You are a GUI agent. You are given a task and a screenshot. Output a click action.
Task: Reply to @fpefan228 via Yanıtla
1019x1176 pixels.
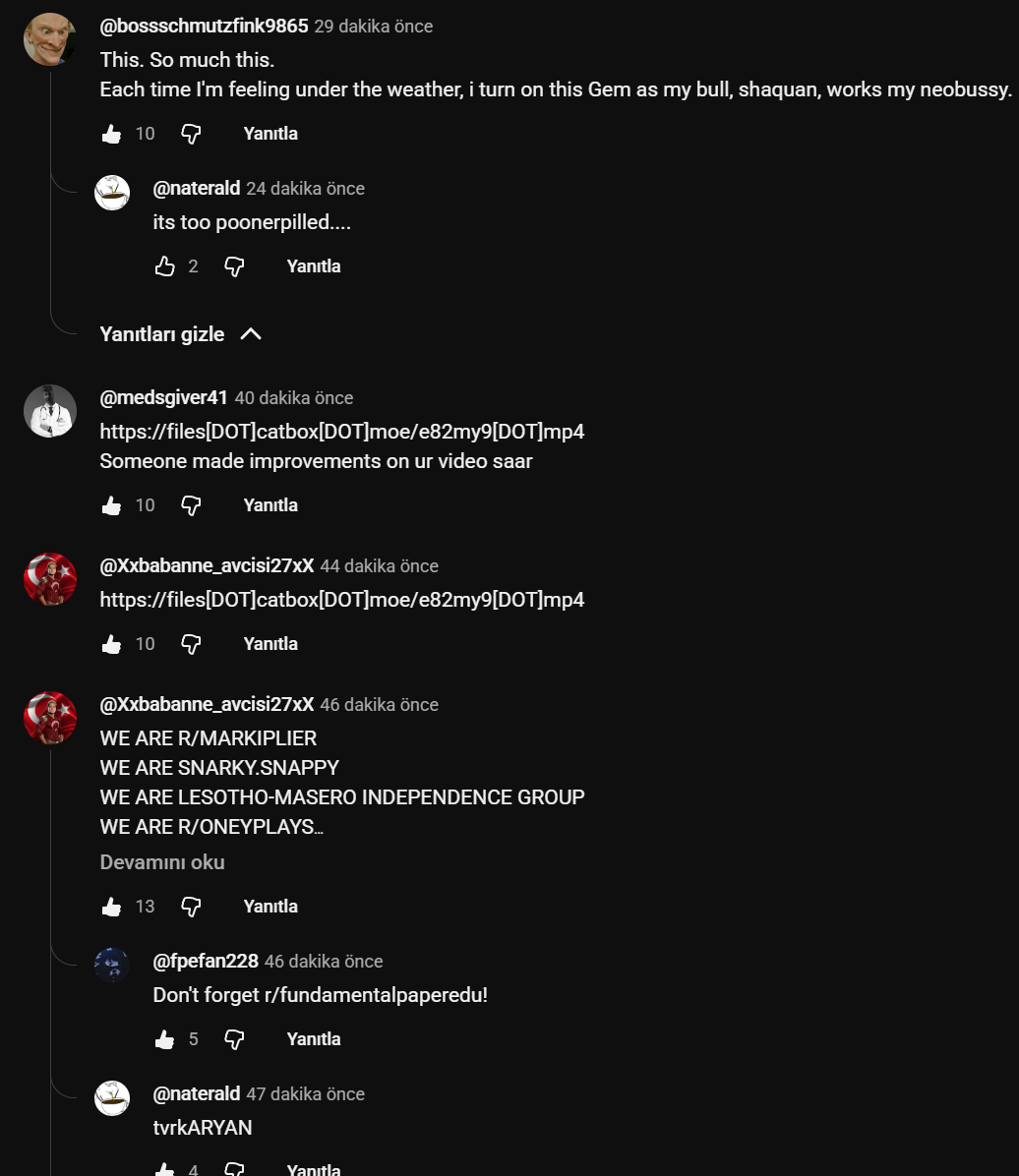[x=314, y=1039]
